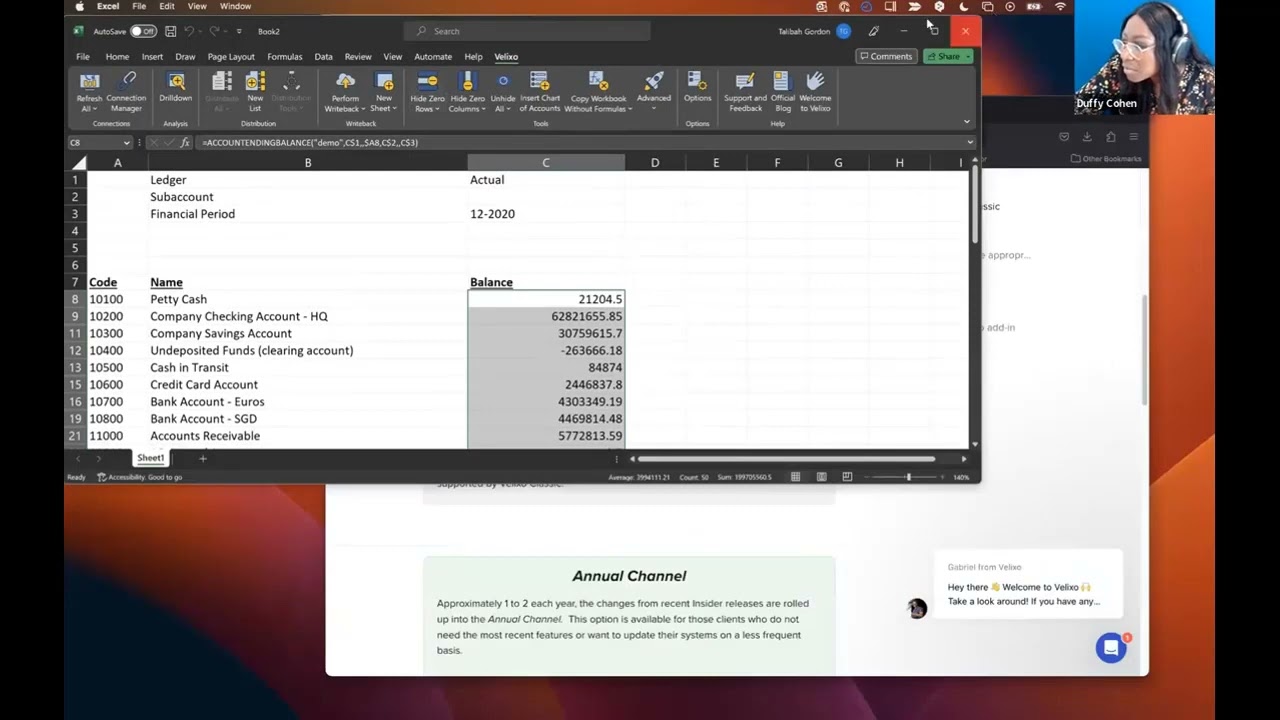Select row 8 header
Viewport: 1280px width, 720px height.
(74, 299)
